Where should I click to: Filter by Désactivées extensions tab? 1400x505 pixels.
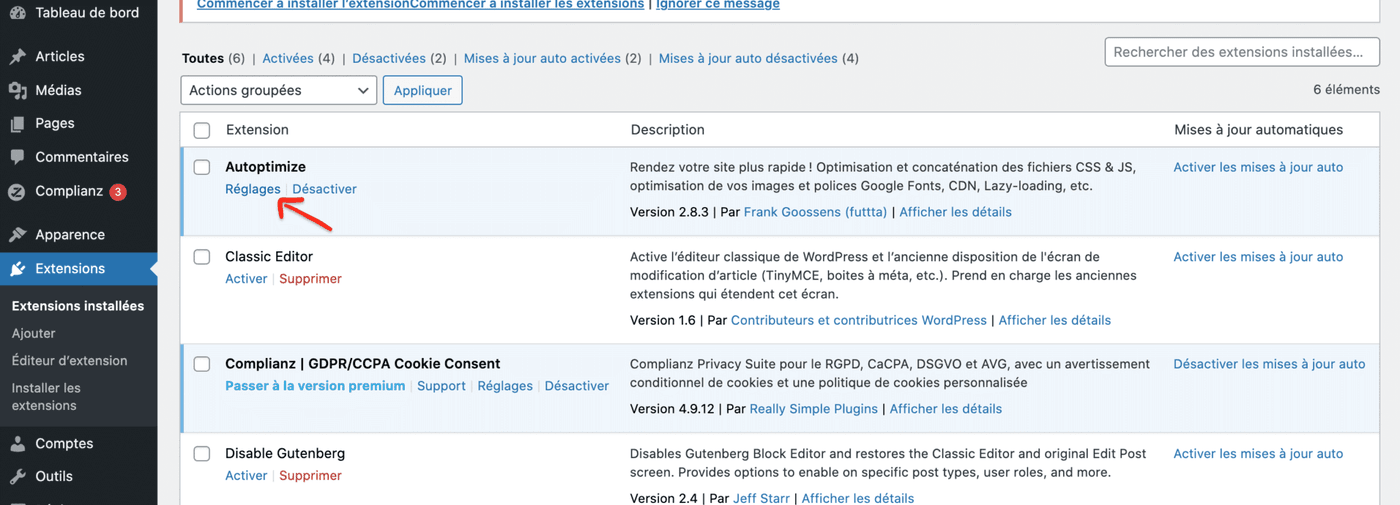pos(389,59)
